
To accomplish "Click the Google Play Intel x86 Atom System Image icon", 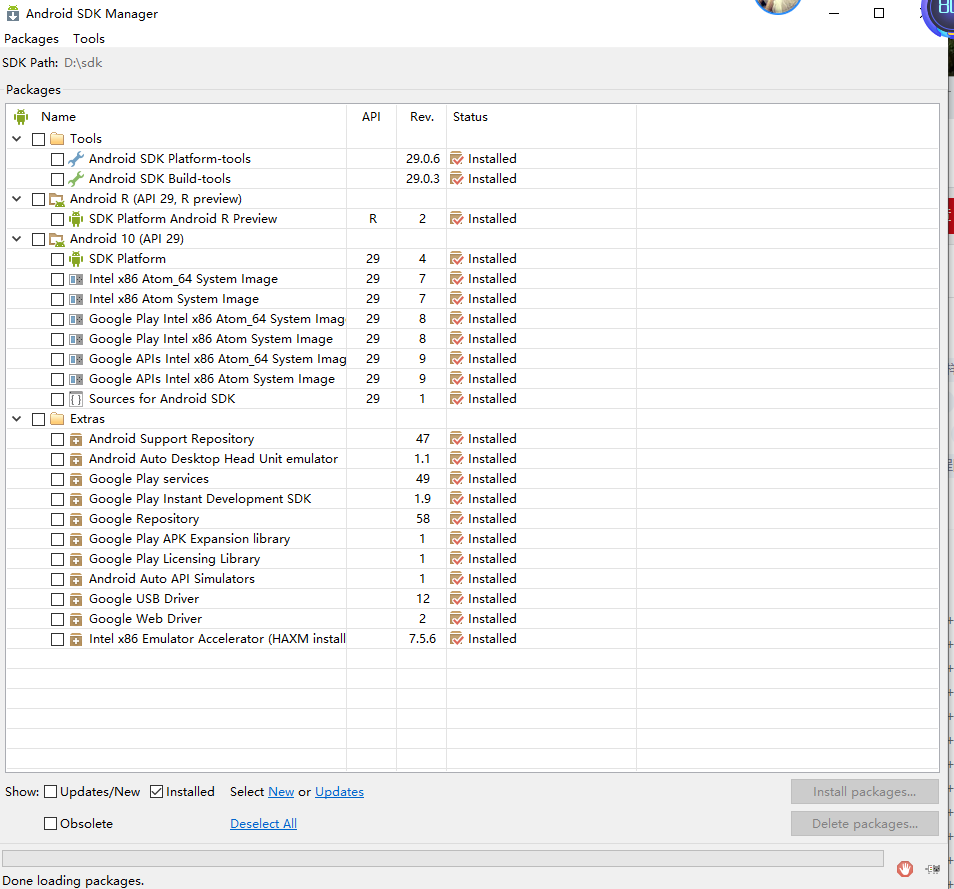I will point(76,340).
